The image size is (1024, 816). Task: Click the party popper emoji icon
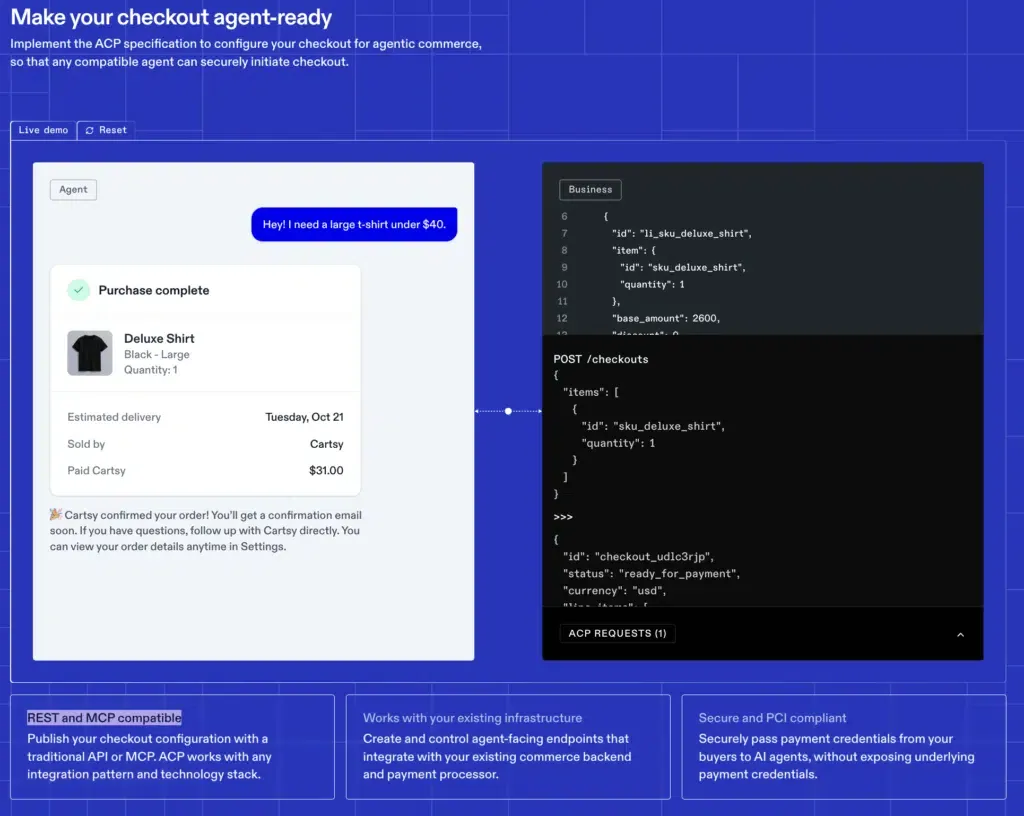[x=56, y=514]
